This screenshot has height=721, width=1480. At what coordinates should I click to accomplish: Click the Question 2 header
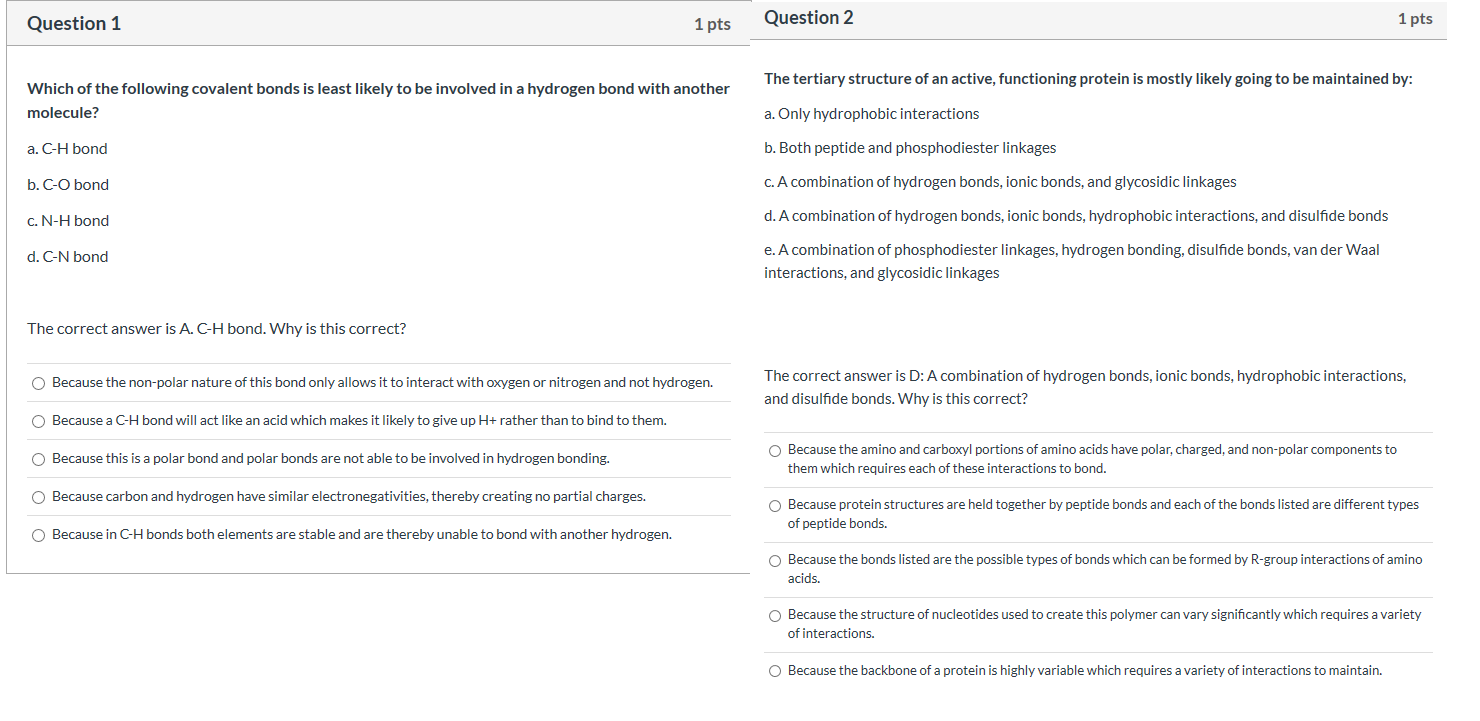pyautogui.click(x=809, y=17)
